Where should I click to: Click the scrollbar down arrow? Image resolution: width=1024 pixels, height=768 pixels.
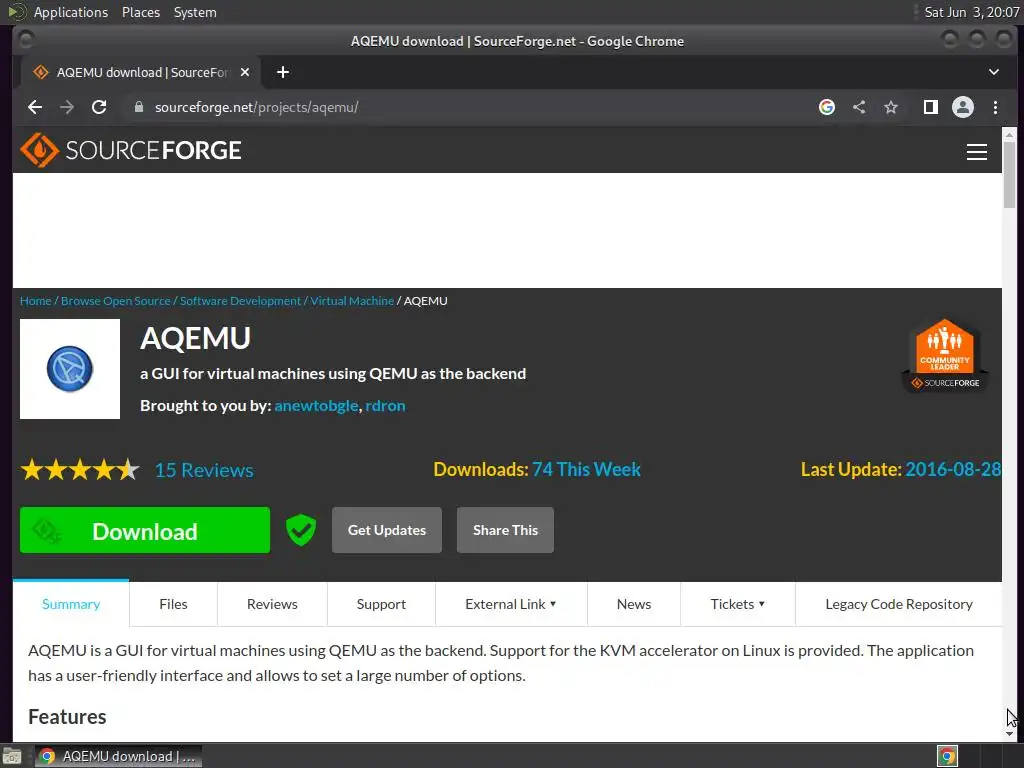pos(1009,734)
